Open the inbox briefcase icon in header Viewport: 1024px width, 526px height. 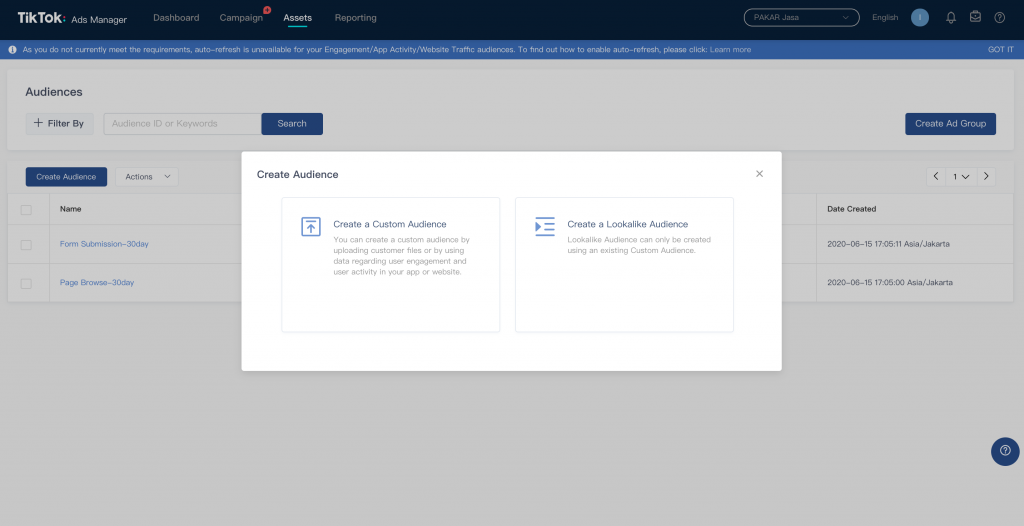[x=975, y=17]
